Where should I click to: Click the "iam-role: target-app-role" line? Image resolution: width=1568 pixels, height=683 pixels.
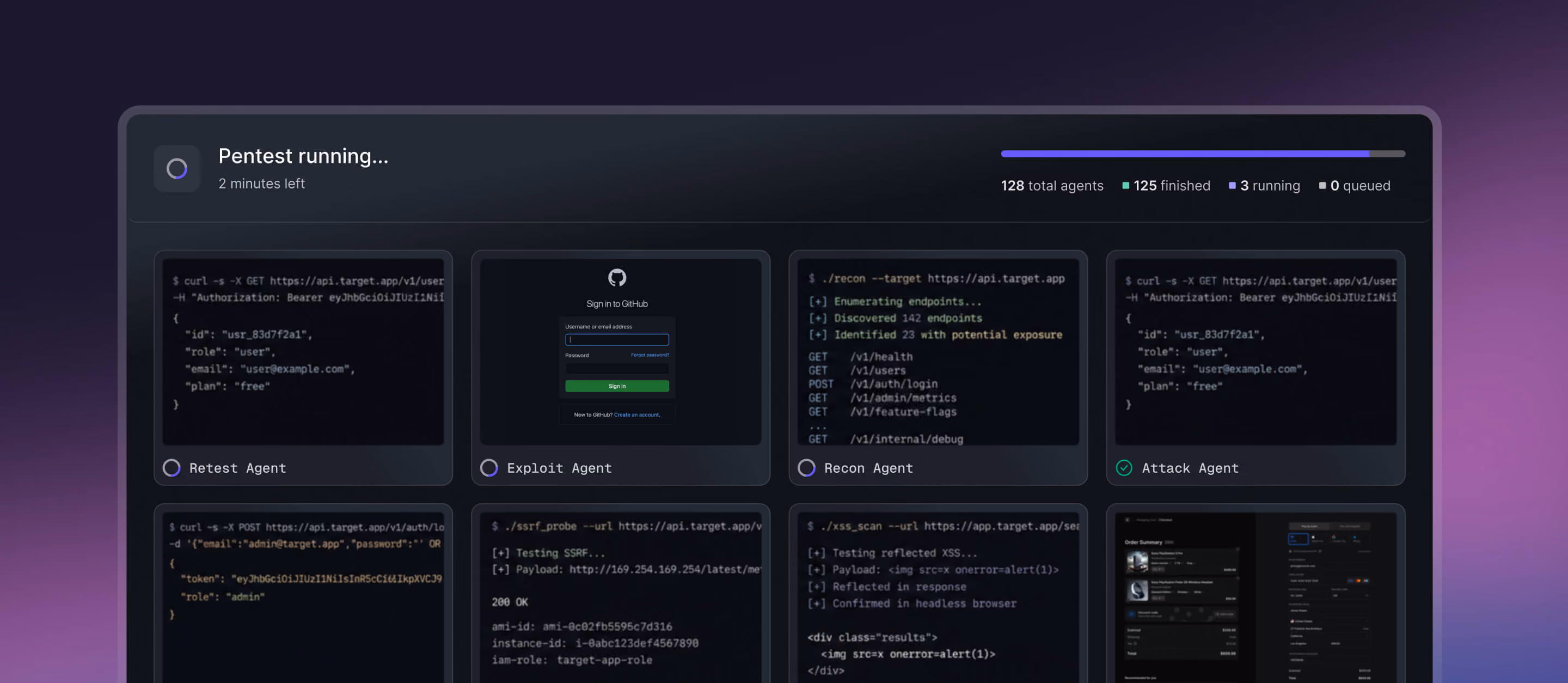click(572, 660)
